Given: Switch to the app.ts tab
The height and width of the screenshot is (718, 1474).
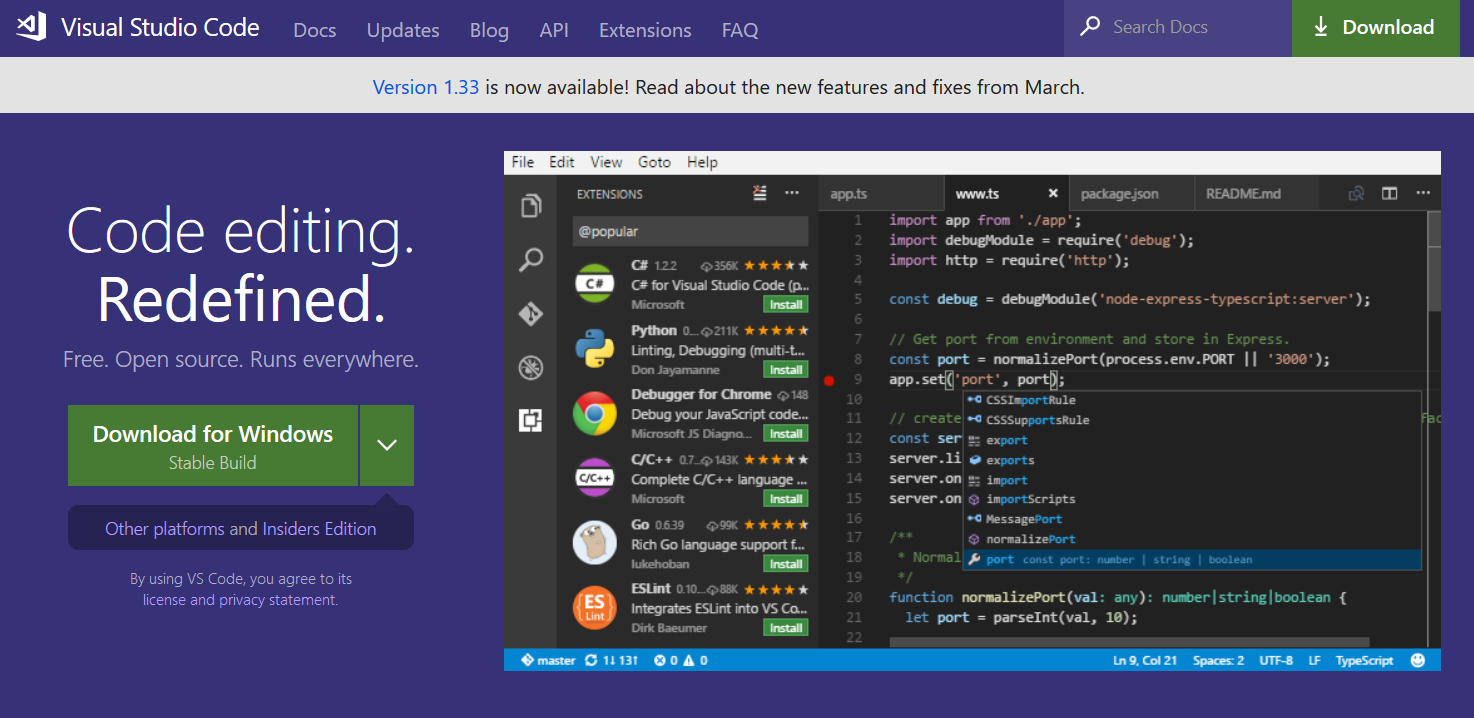Looking at the screenshot, I should (x=880, y=193).
